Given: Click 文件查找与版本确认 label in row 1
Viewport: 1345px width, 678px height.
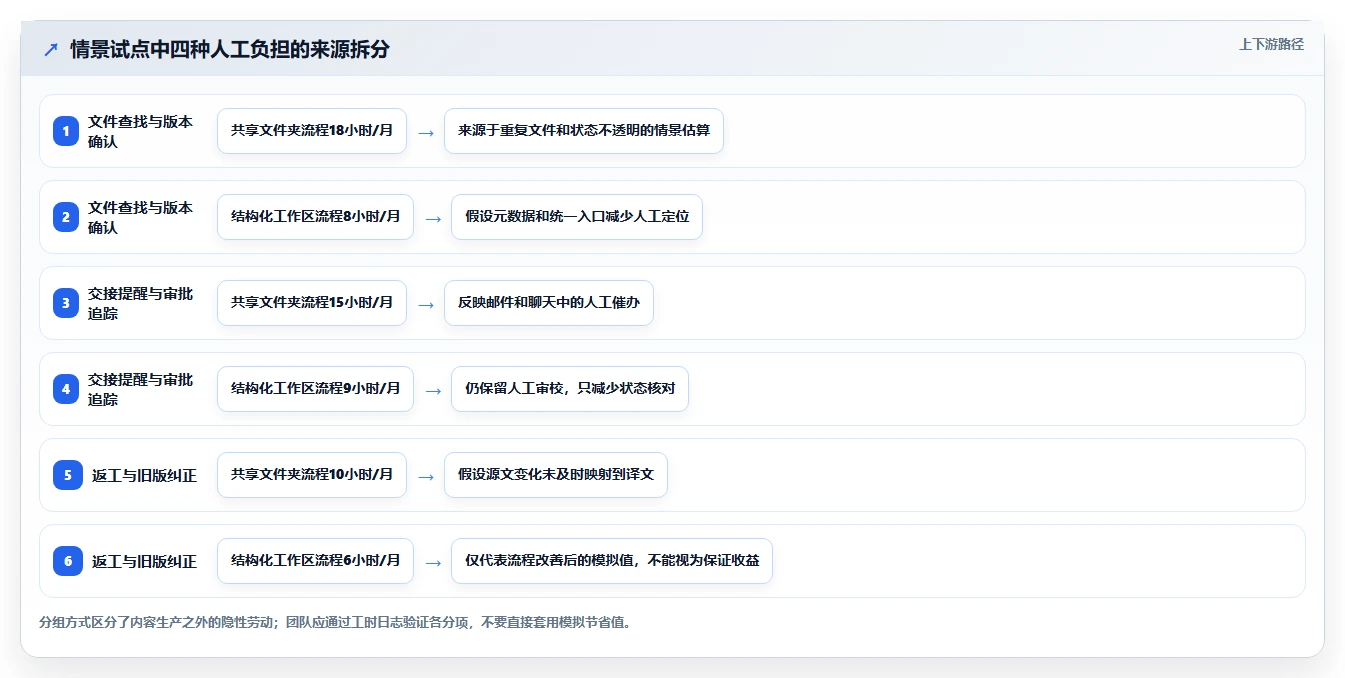Looking at the screenshot, I should pos(140,131).
